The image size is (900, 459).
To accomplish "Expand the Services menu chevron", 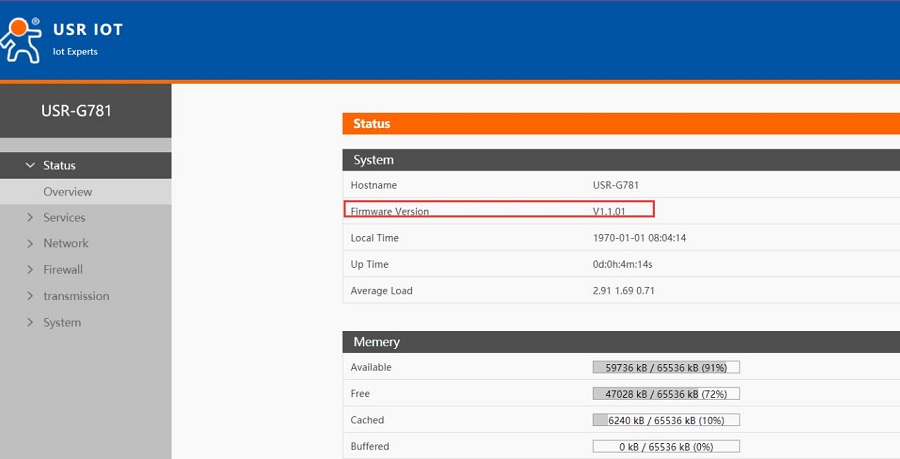I will [x=30, y=217].
